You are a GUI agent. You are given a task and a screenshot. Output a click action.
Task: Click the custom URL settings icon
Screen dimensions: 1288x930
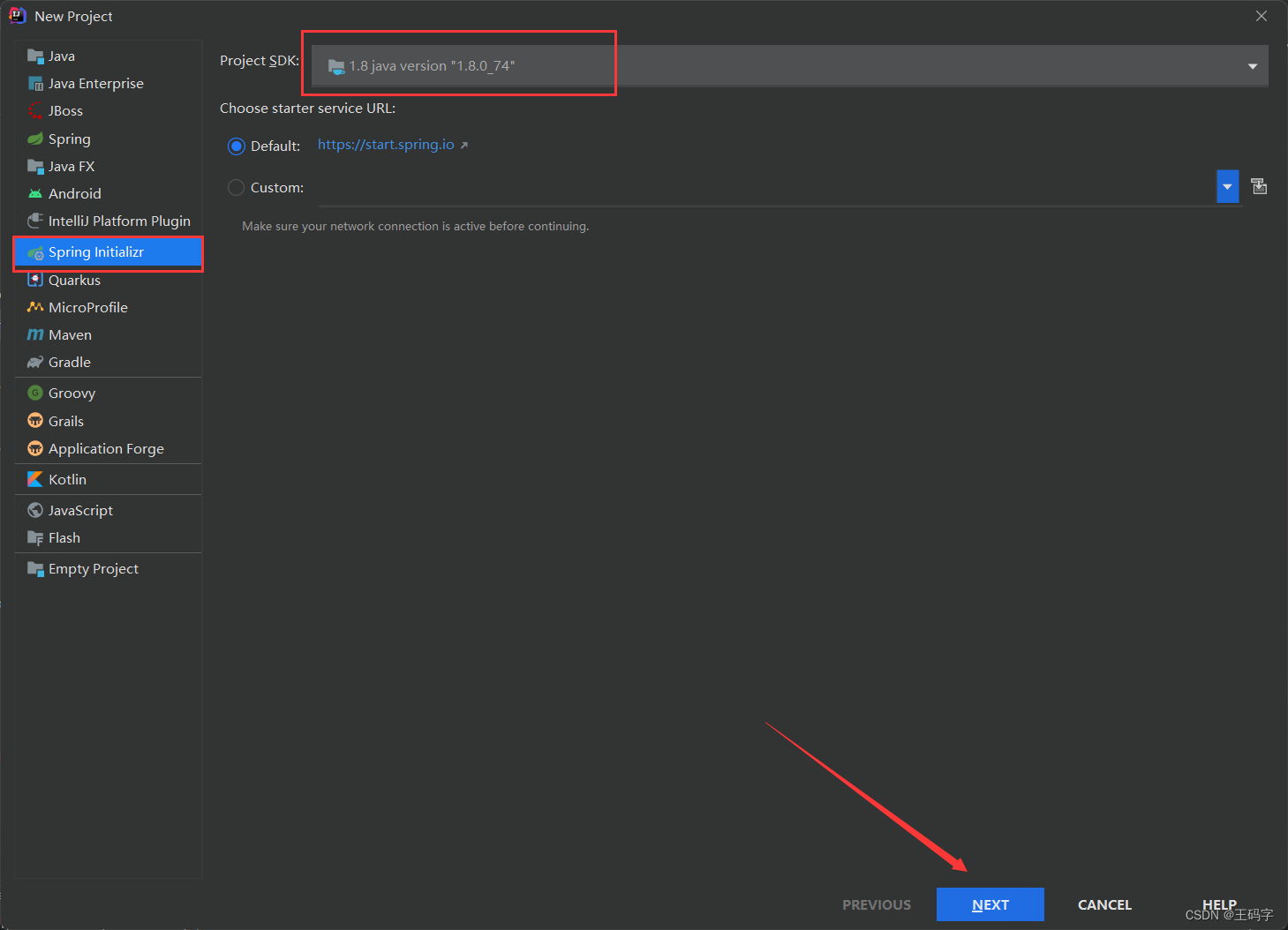[x=1259, y=186]
